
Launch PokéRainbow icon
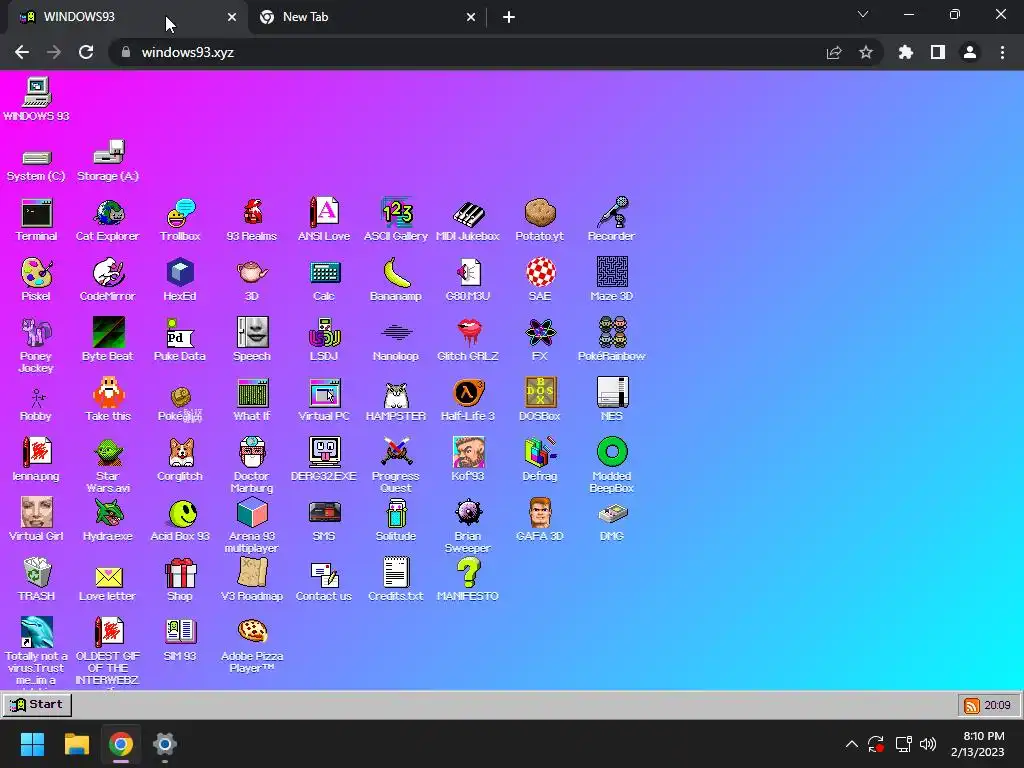[612, 340]
